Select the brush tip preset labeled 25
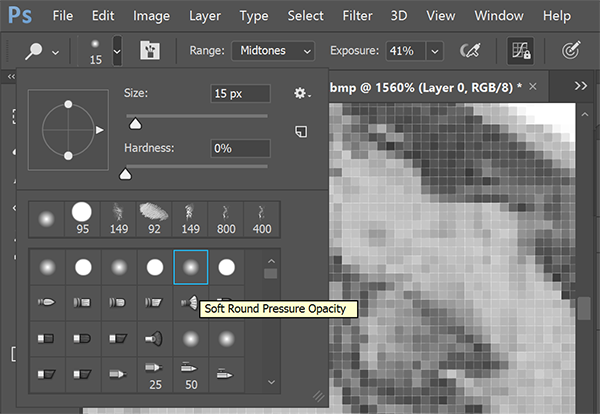 point(155,375)
